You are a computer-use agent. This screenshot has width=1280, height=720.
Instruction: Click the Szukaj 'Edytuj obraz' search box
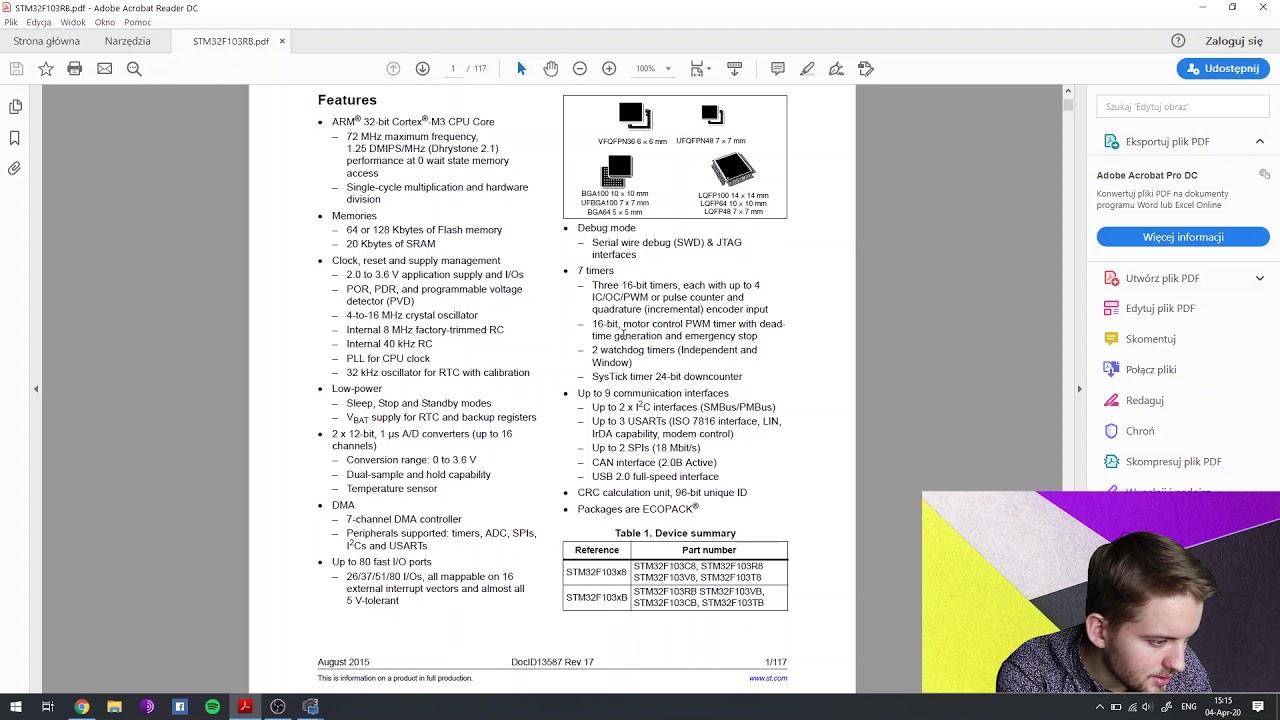tap(1183, 107)
